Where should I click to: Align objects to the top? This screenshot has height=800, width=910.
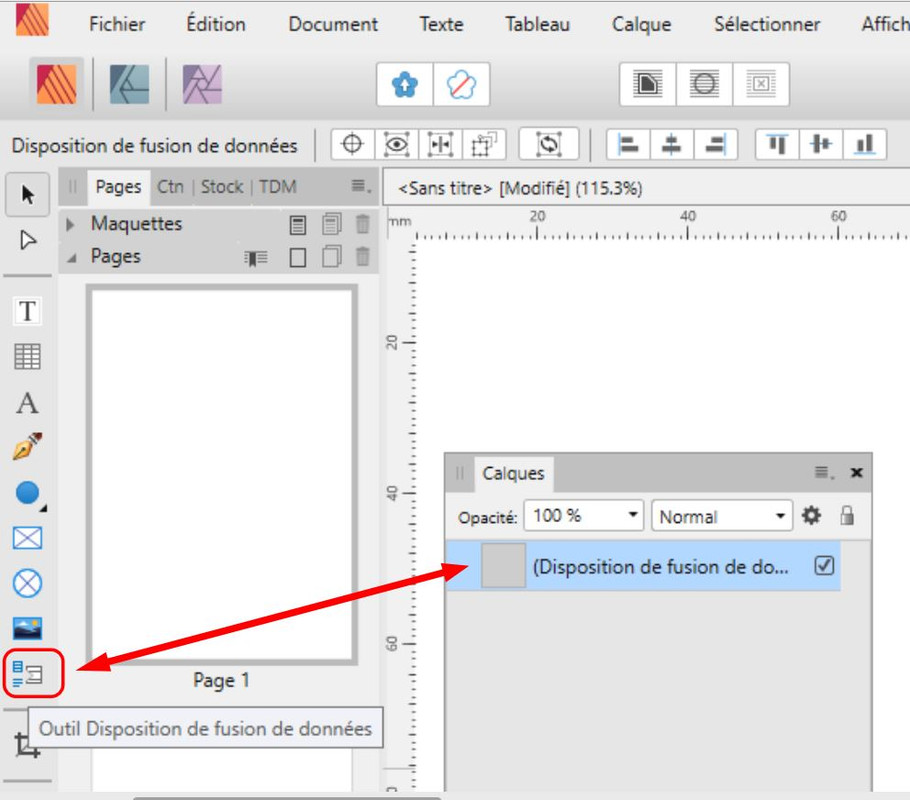(778, 144)
